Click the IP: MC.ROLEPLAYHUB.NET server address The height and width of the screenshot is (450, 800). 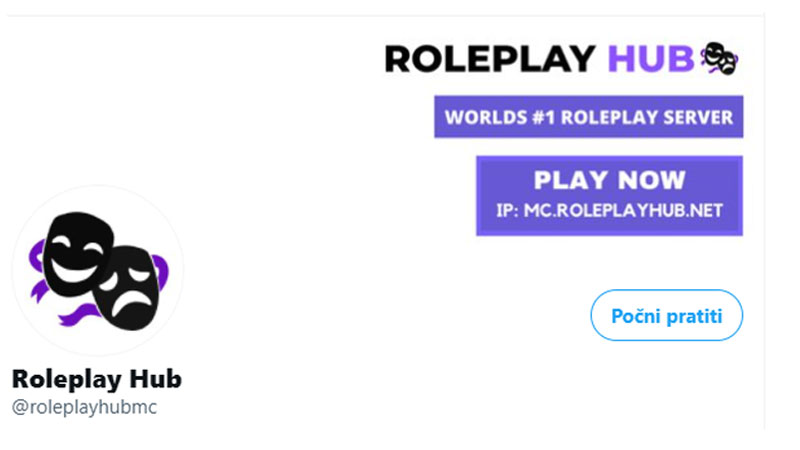point(609,211)
